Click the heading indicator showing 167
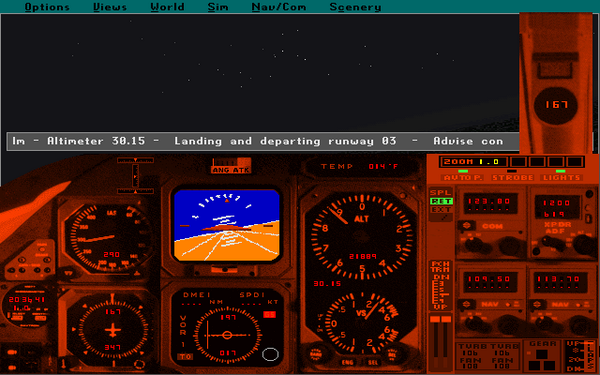 point(112,330)
